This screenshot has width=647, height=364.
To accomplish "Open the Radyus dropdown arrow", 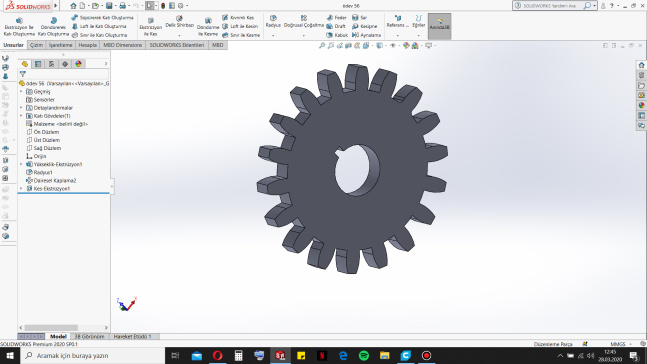I will pos(273,35).
